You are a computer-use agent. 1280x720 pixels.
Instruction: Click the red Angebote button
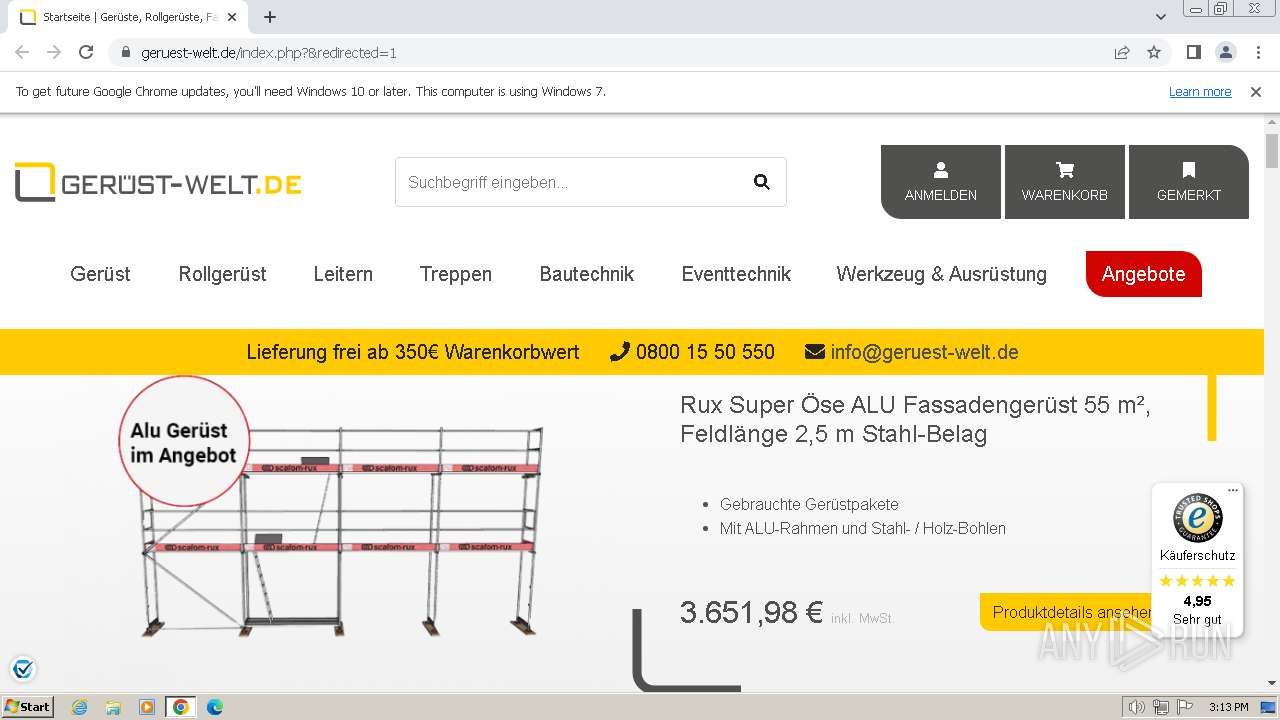pyautogui.click(x=1143, y=274)
